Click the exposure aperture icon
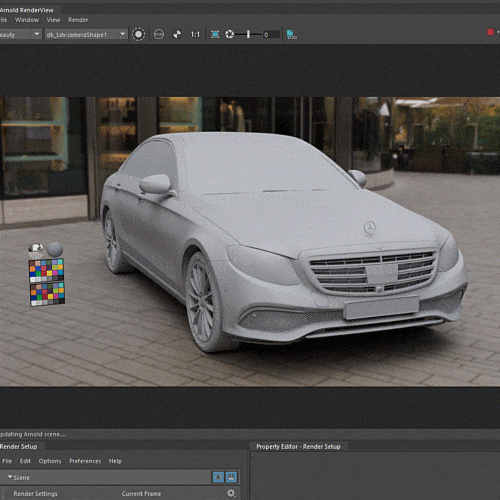 point(229,34)
